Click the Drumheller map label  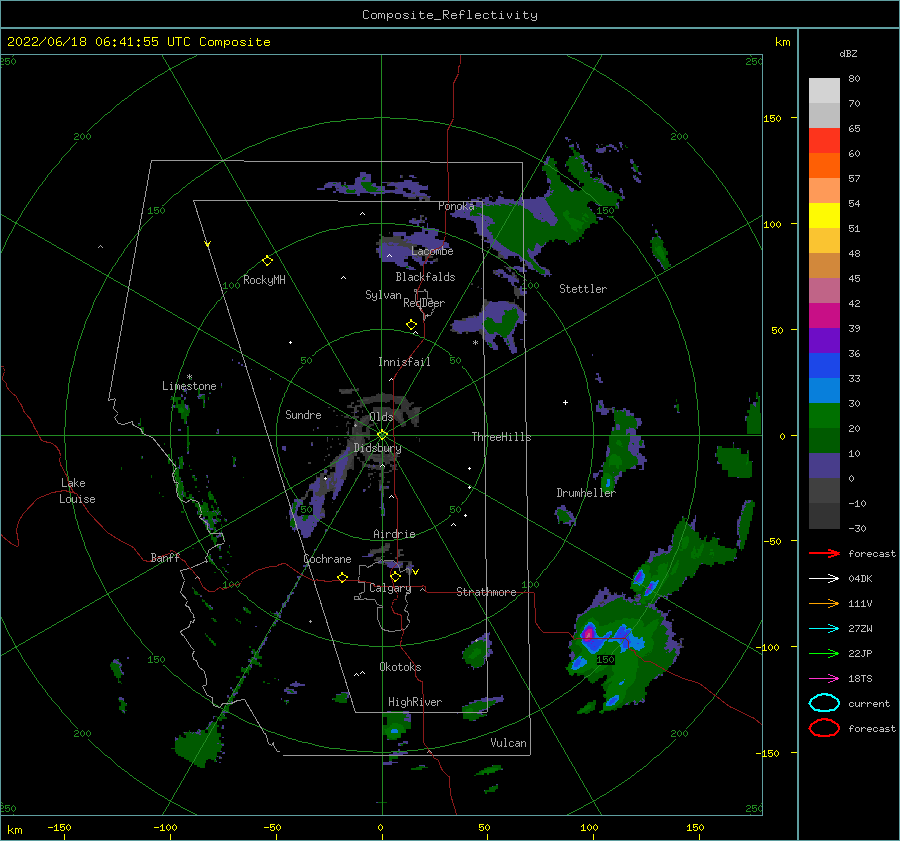(586, 493)
